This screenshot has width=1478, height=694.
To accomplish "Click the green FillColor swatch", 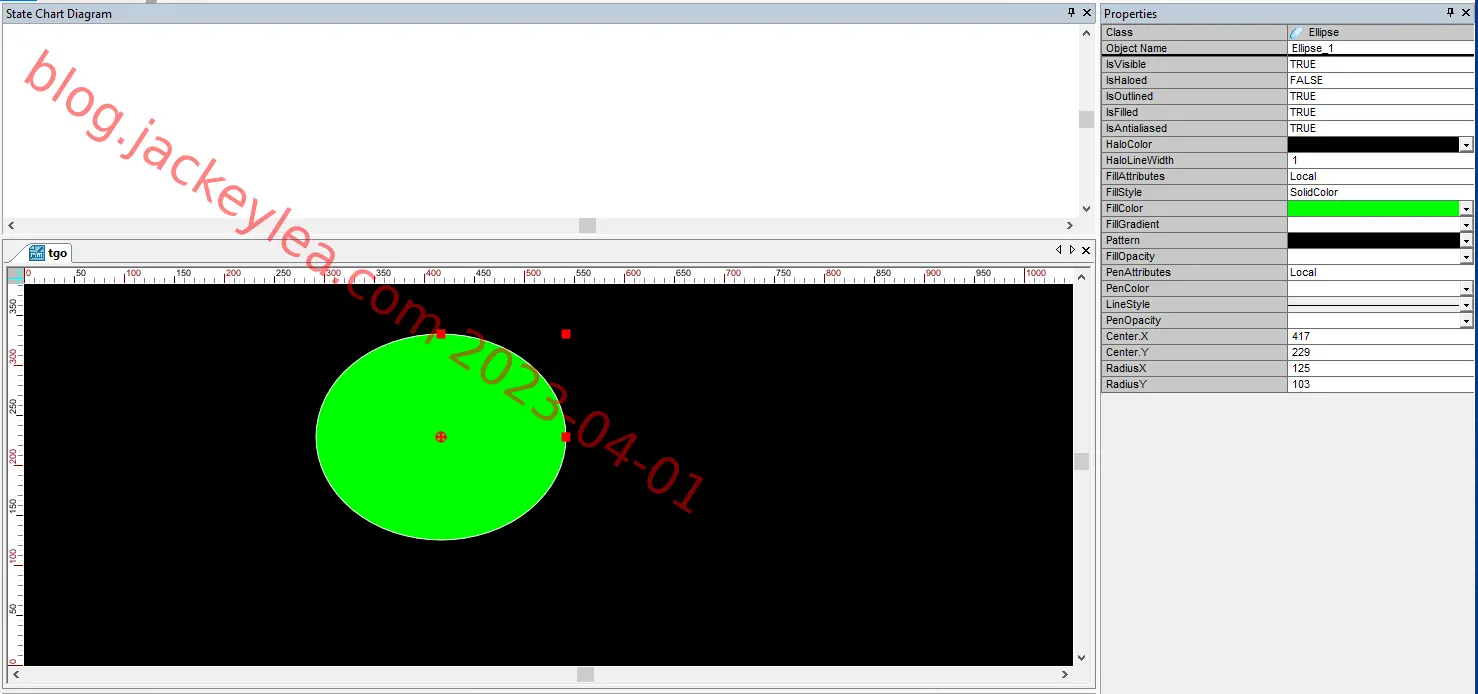I will pyautogui.click(x=1373, y=209).
